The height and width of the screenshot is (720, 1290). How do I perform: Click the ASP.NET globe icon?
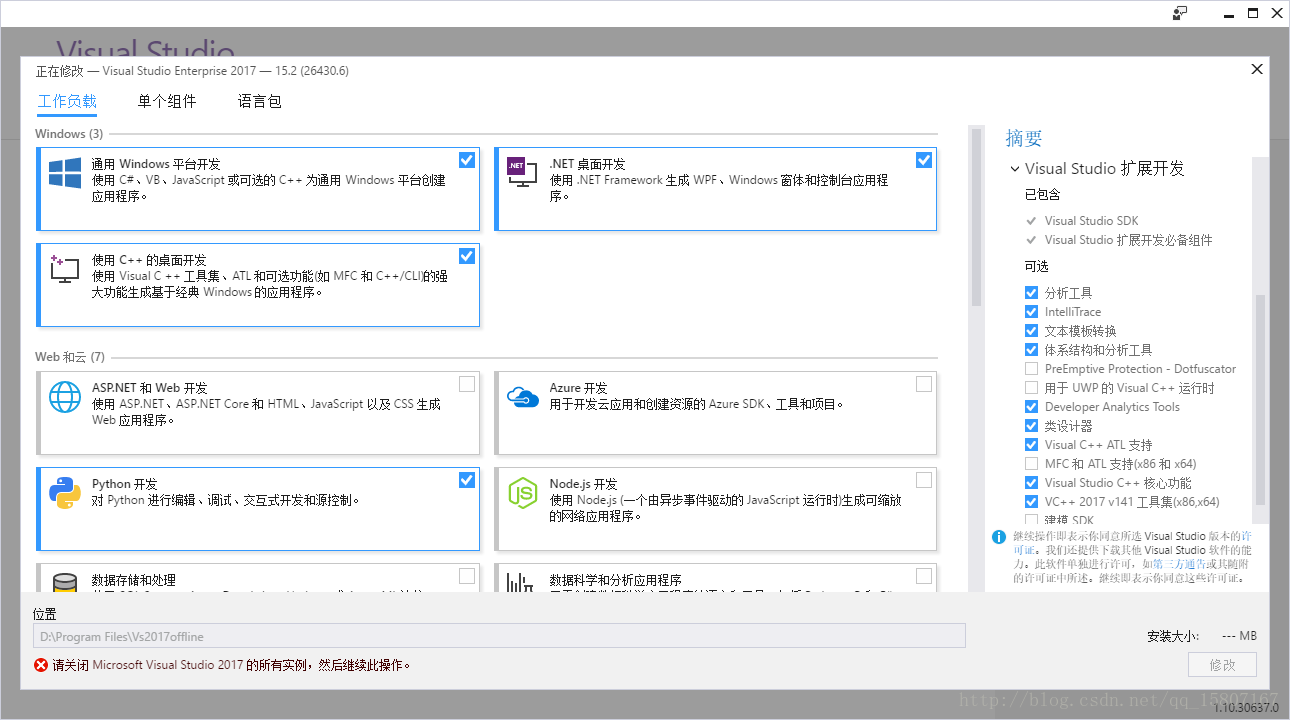tap(65, 397)
